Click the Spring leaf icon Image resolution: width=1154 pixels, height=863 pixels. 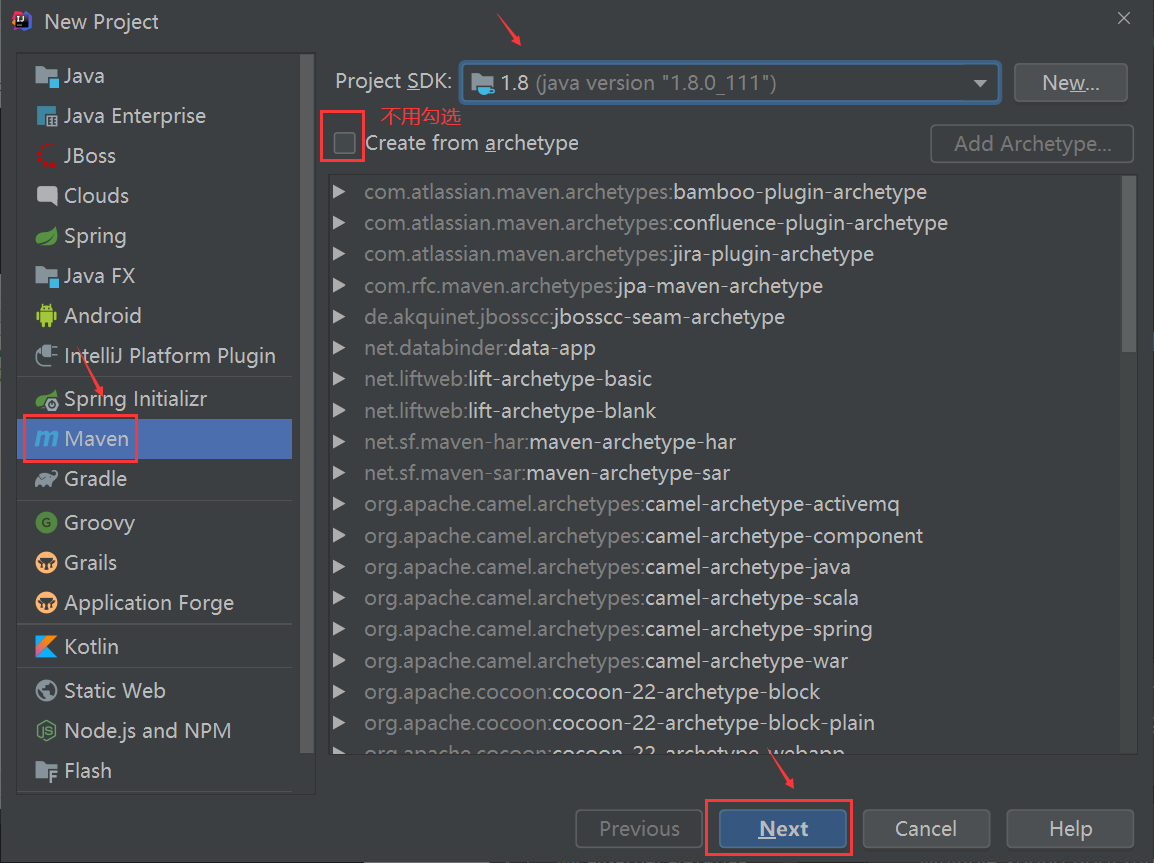46,237
